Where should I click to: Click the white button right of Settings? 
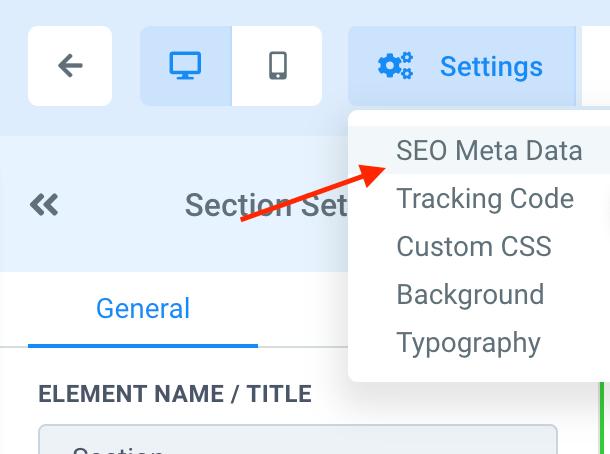[596, 67]
